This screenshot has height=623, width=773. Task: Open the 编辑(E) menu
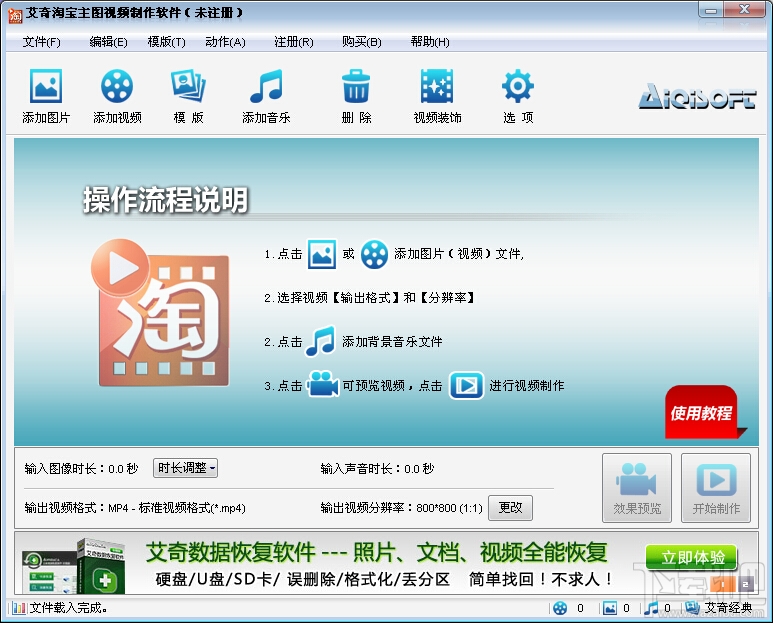click(x=108, y=42)
